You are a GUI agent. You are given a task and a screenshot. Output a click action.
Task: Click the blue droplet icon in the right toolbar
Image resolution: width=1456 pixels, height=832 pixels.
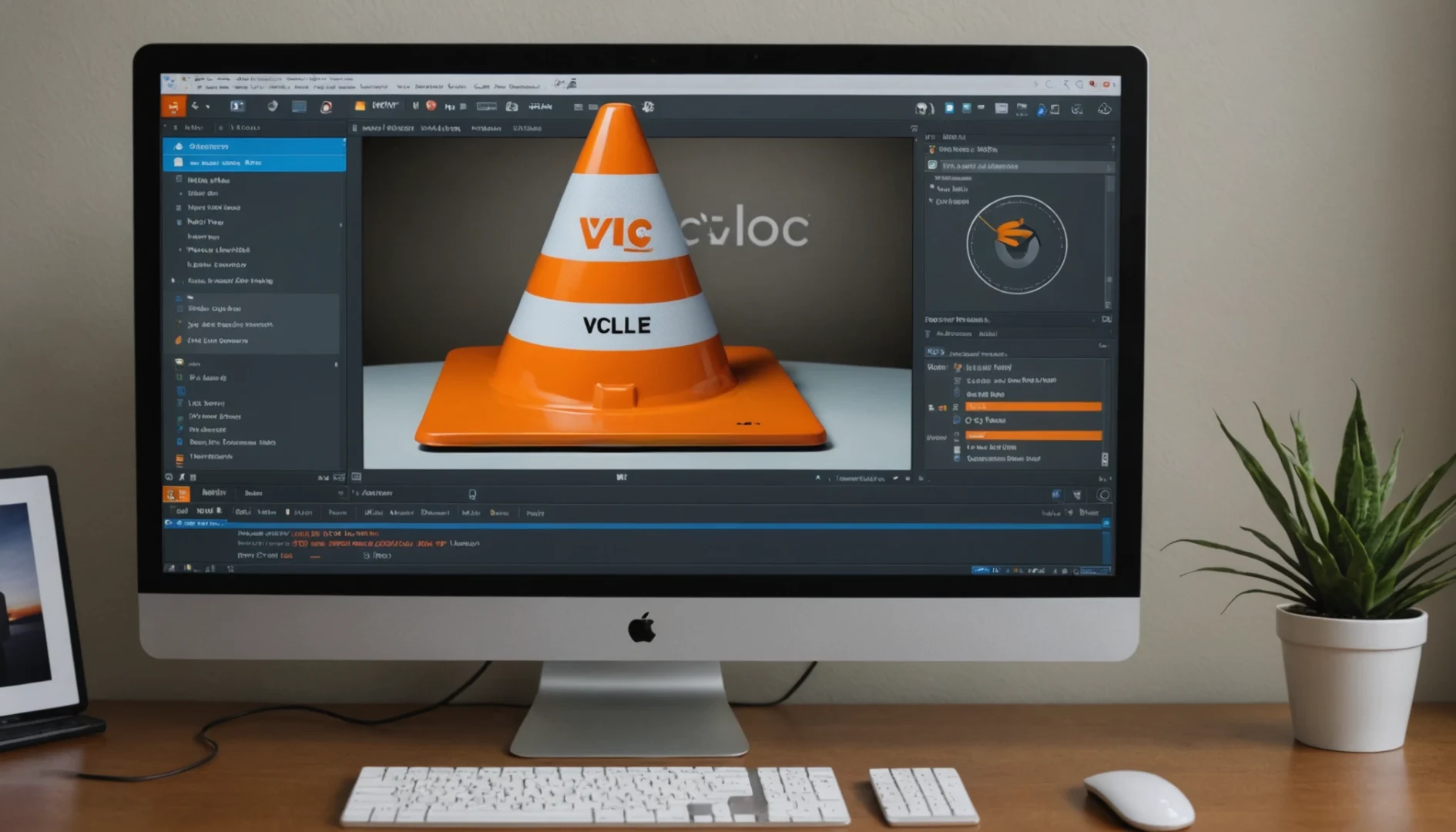[x=1041, y=109]
